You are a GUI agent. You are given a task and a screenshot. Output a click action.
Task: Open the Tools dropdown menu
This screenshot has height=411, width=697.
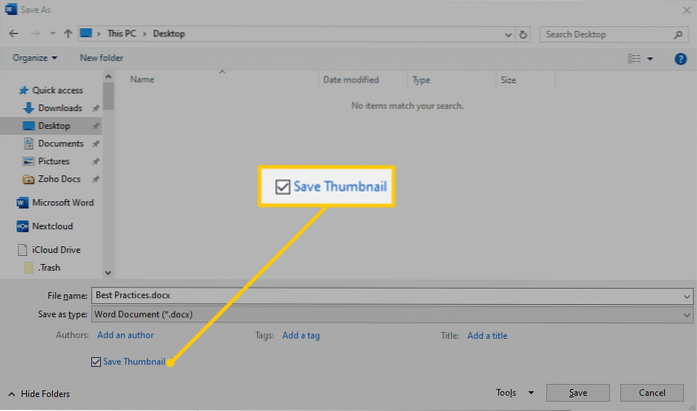pyautogui.click(x=514, y=393)
